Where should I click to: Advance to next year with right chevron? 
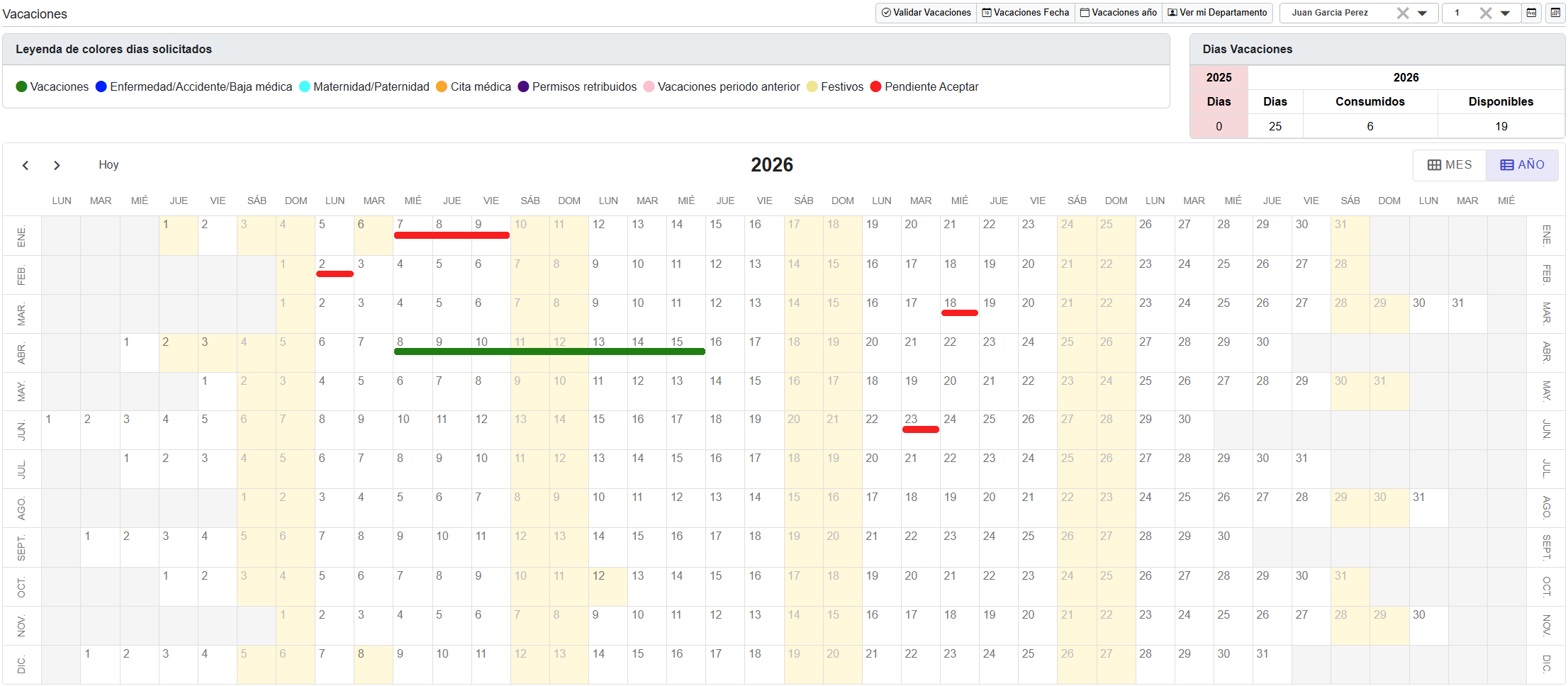pyautogui.click(x=57, y=165)
